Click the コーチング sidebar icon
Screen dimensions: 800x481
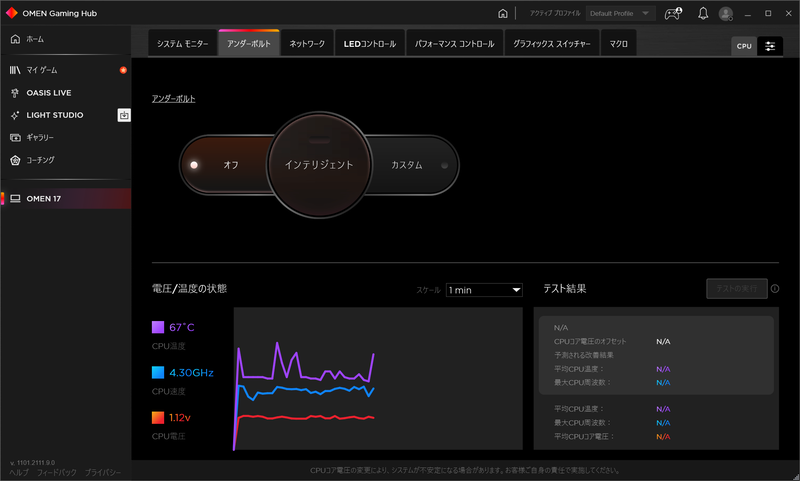click(x=15, y=160)
